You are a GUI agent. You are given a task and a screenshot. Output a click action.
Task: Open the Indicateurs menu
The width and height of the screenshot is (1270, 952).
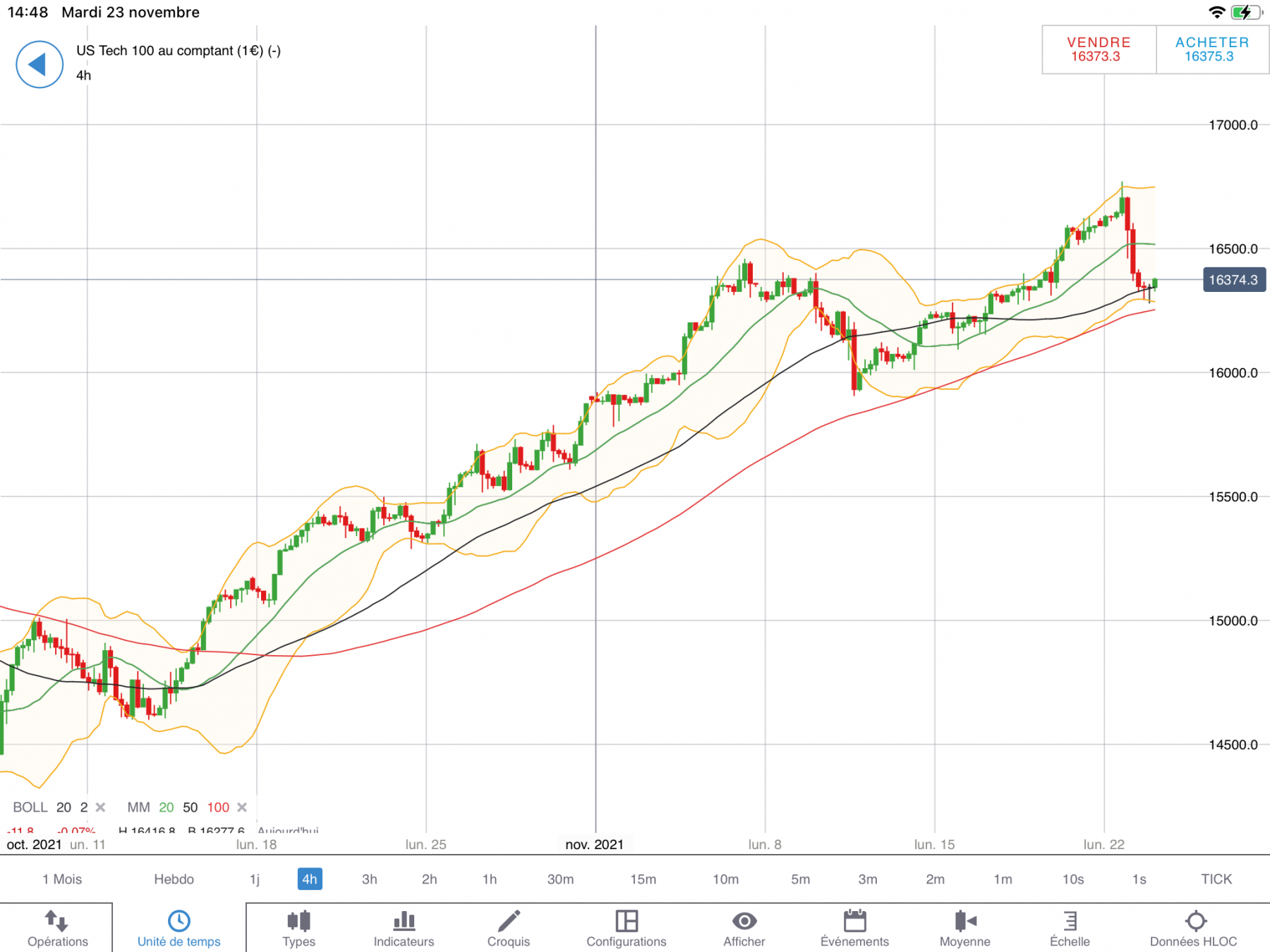[x=404, y=928]
